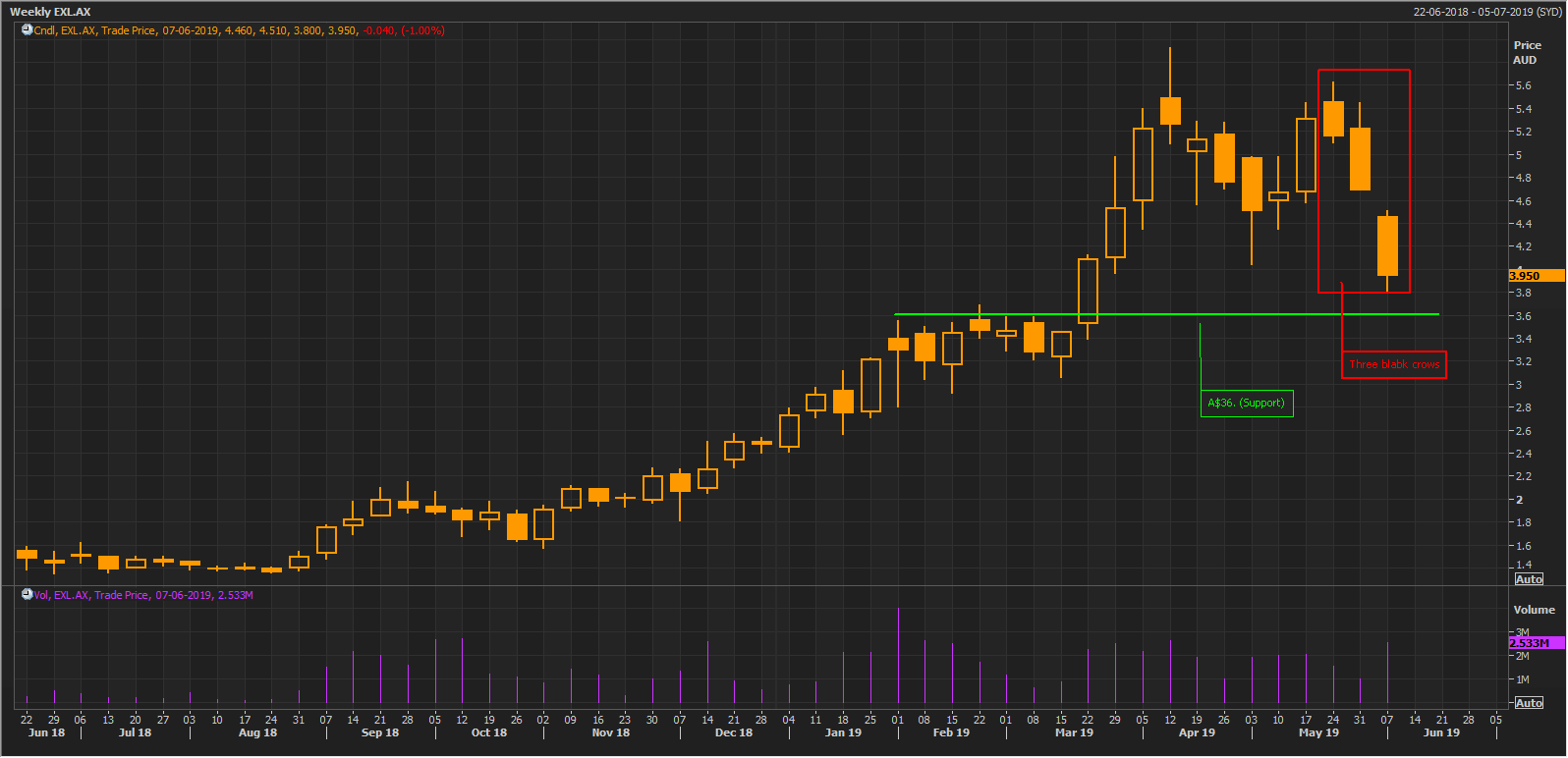Click the Dec 18 month label
Image resolution: width=1568 pixels, height=758 pixels.
click(734, 732)
